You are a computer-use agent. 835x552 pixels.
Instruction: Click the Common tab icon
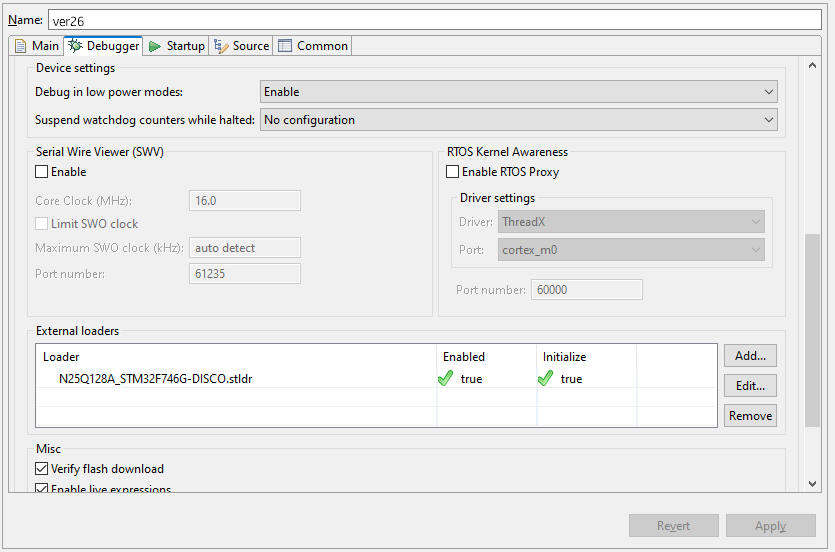pos(285,46)
